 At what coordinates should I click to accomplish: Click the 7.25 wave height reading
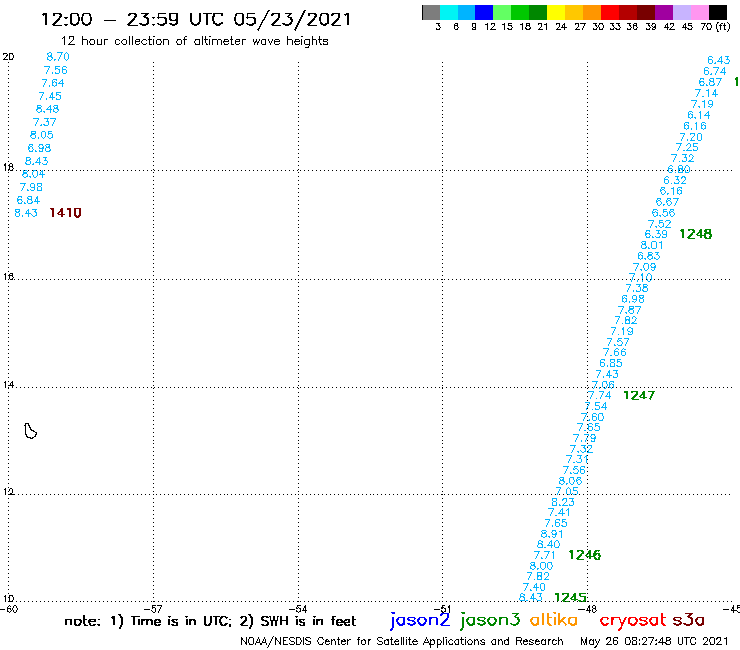(x=687, y=147)
